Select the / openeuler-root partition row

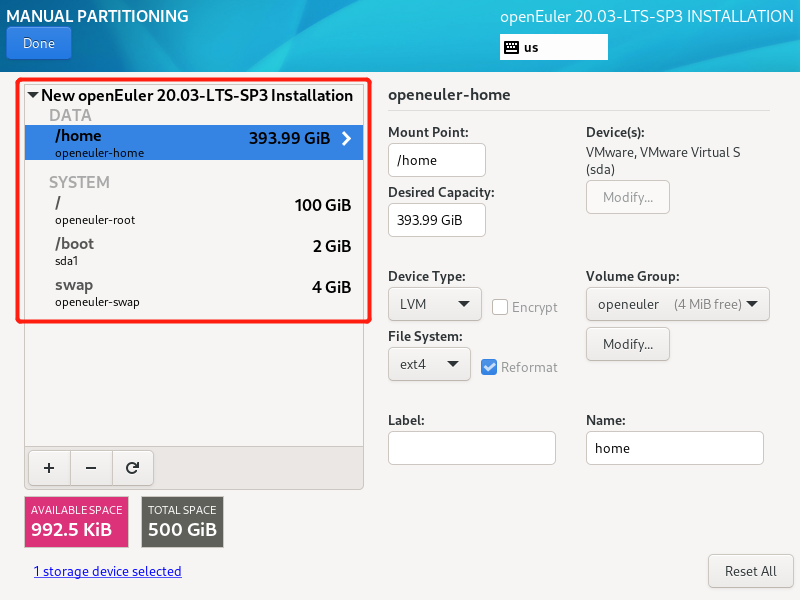(194, 211)
